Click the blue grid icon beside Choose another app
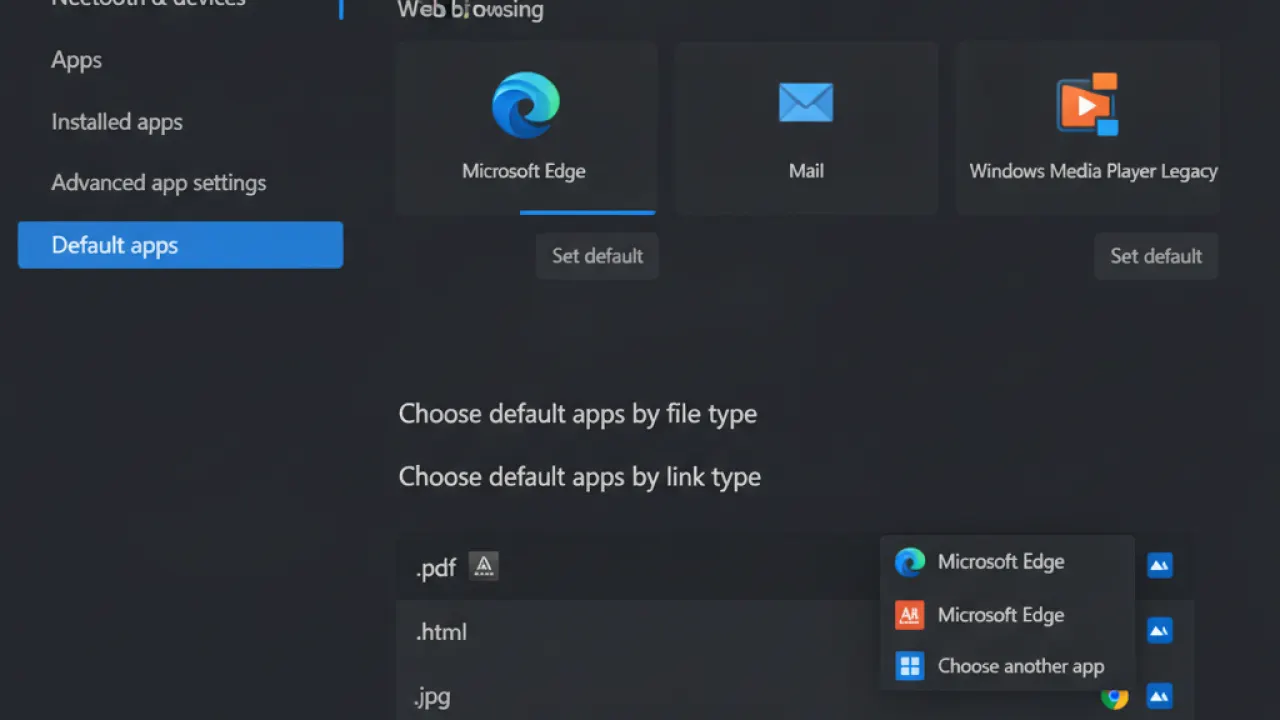1280x720 pixels. (910, 666)
